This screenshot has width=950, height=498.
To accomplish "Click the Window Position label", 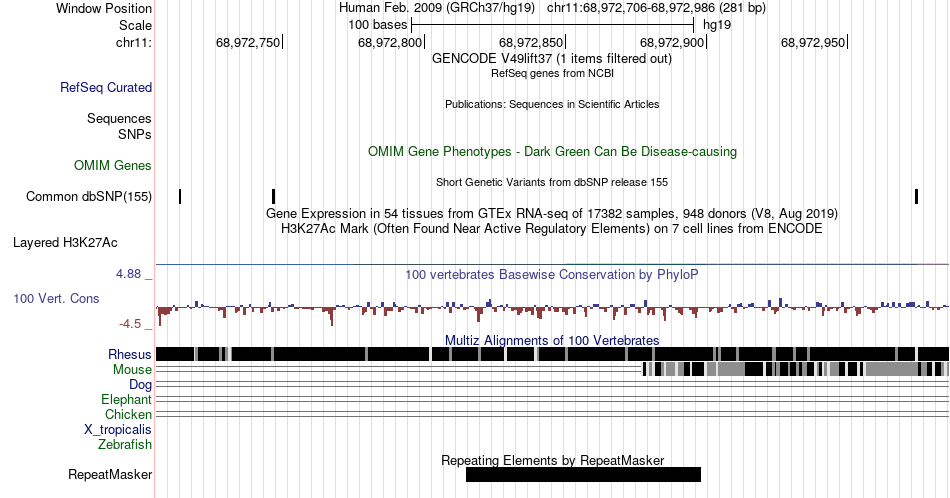I will tap(104, 8).
